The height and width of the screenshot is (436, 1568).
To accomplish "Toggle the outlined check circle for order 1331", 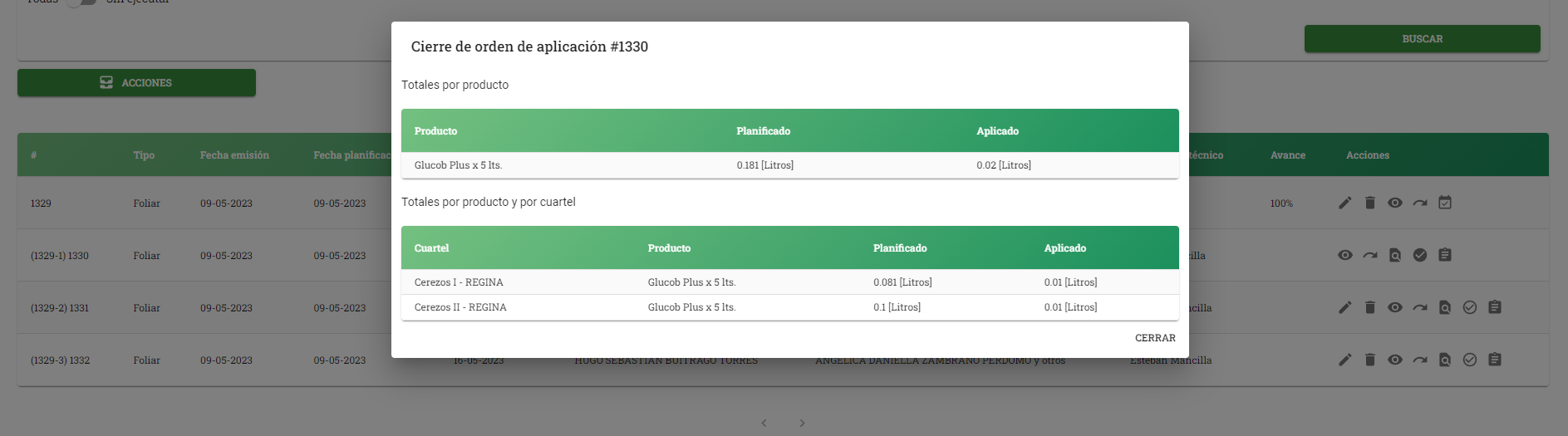I will pos(1470,307).
